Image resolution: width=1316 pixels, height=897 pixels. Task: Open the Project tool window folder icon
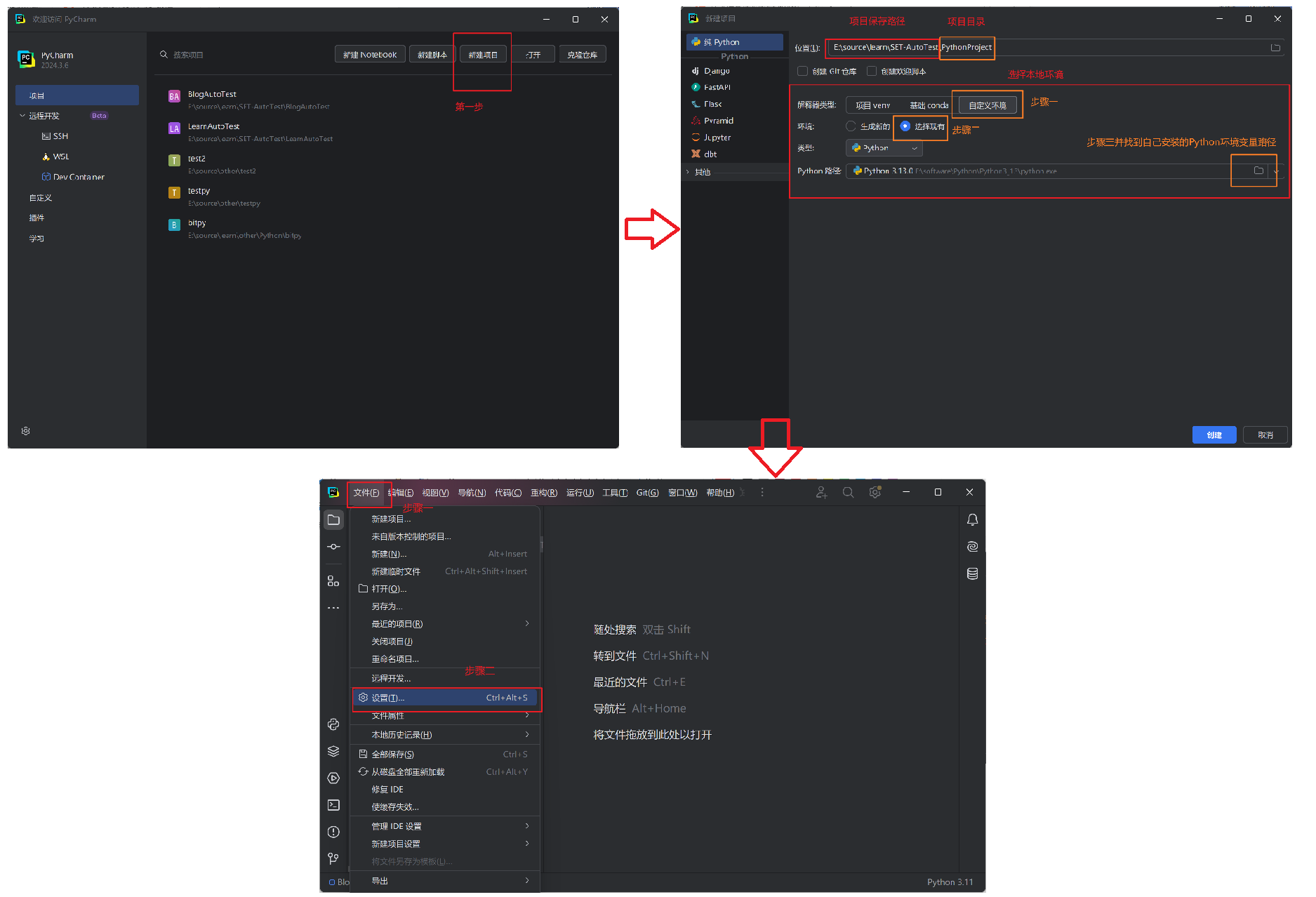tap(333, 520)
